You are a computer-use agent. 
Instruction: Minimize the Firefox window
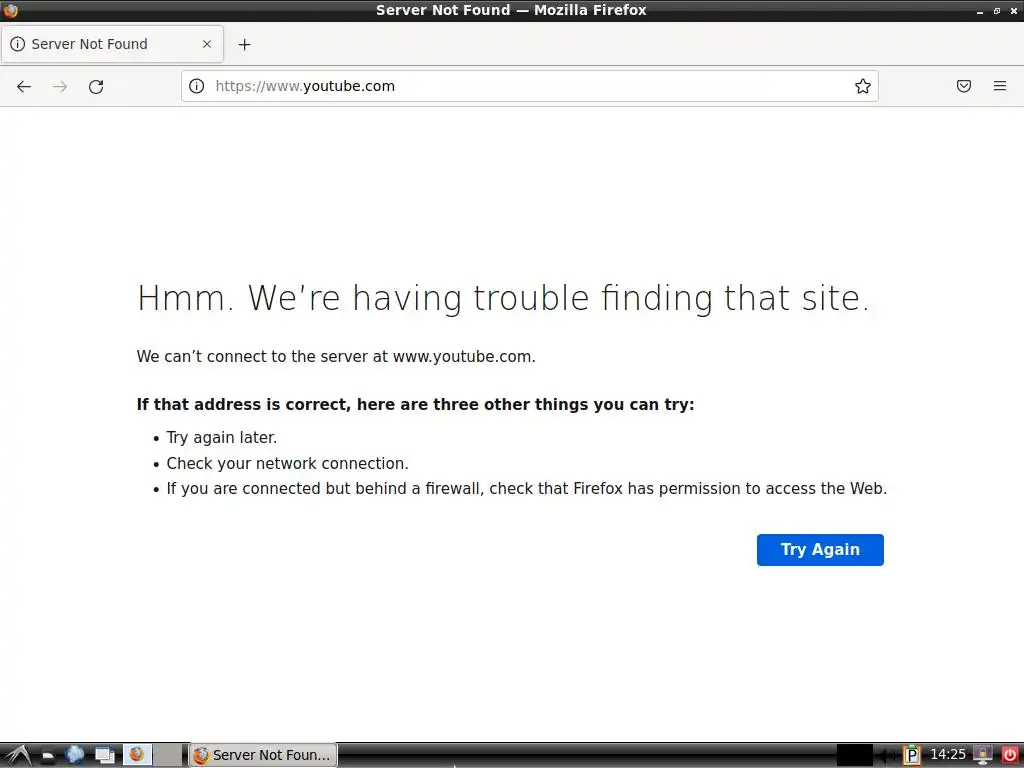coord(980,11)
